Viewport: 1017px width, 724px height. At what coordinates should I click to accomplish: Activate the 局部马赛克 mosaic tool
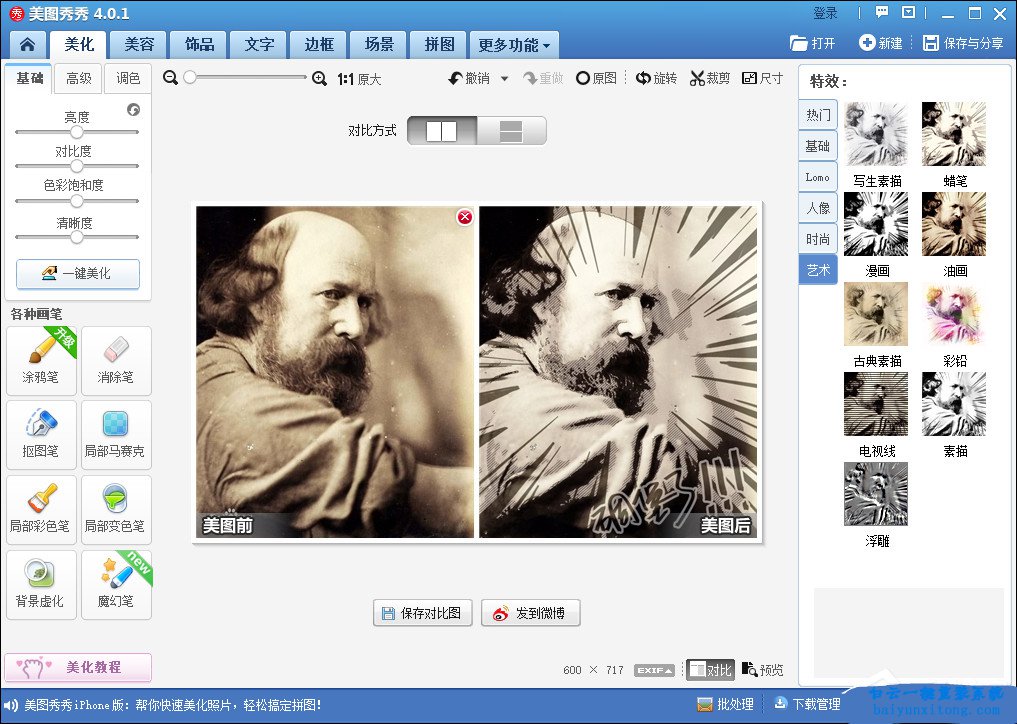coord(116,435)
